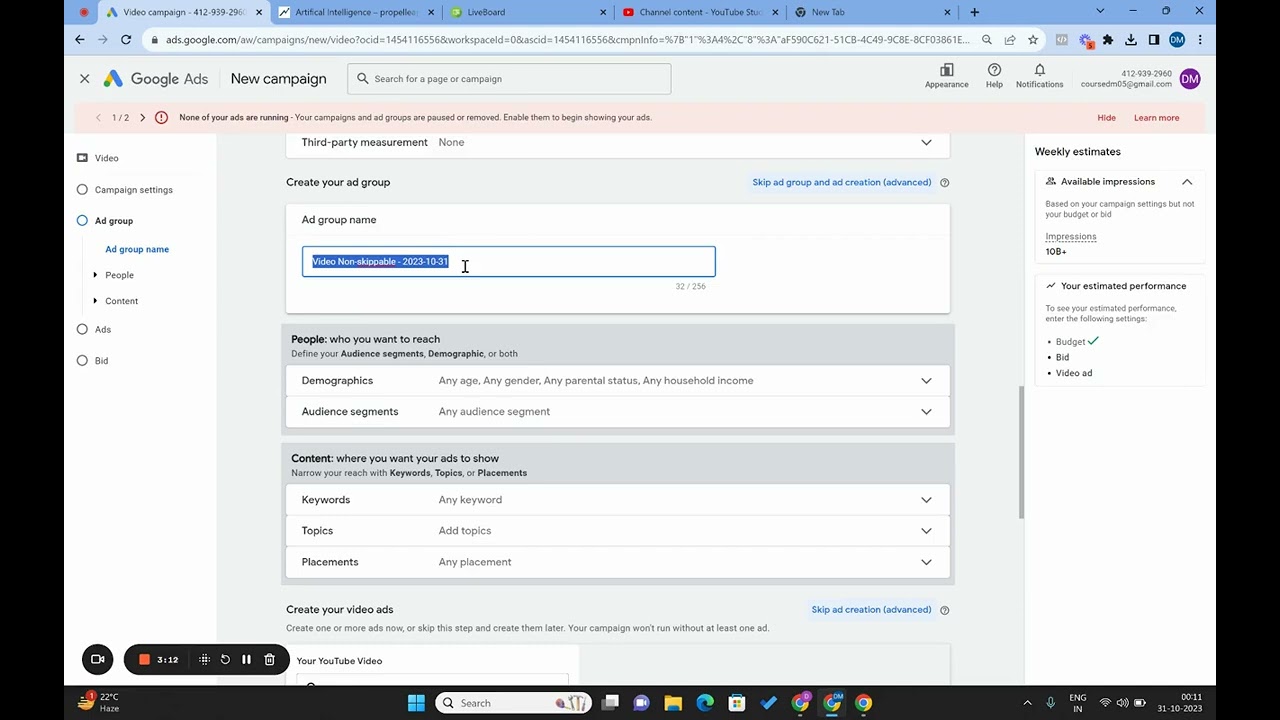Expand Content in sidebar tree
Screen dimensions: 1280x720
(x=95, y=301)
